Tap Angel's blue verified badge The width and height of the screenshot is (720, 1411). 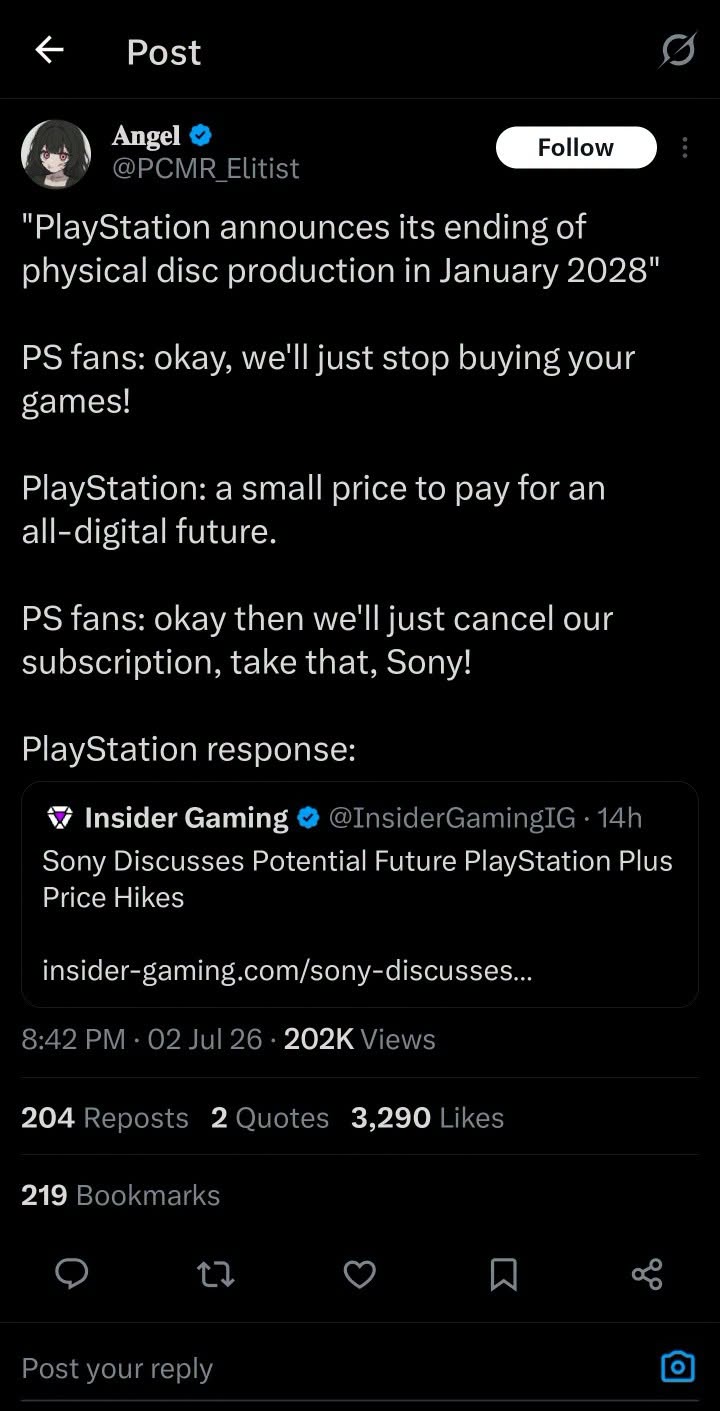200,135
